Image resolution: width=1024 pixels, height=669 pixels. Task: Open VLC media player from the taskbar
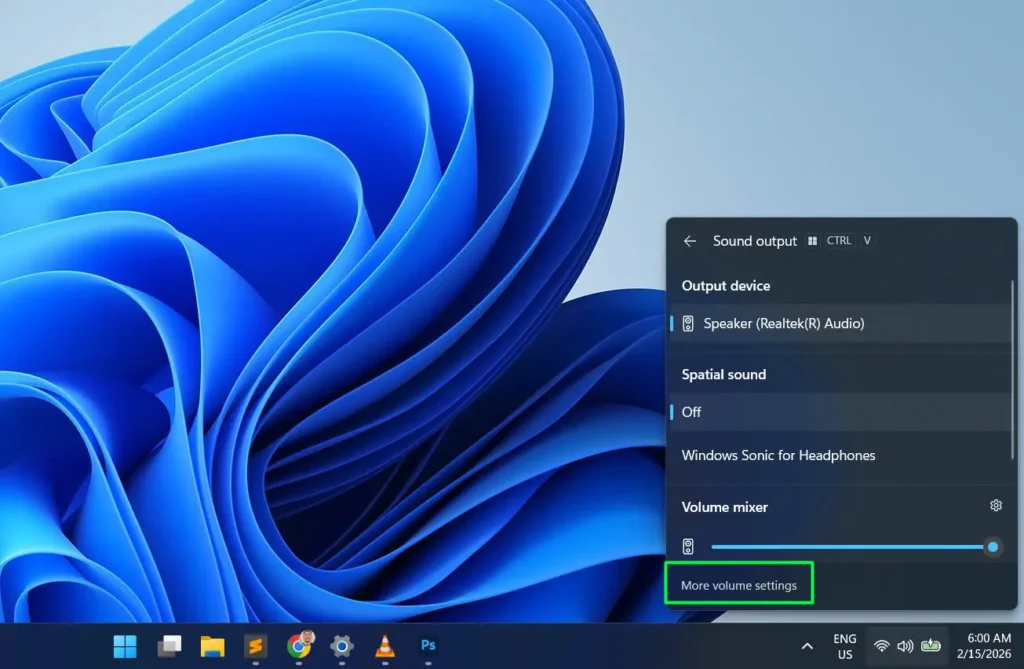(384, 647)
